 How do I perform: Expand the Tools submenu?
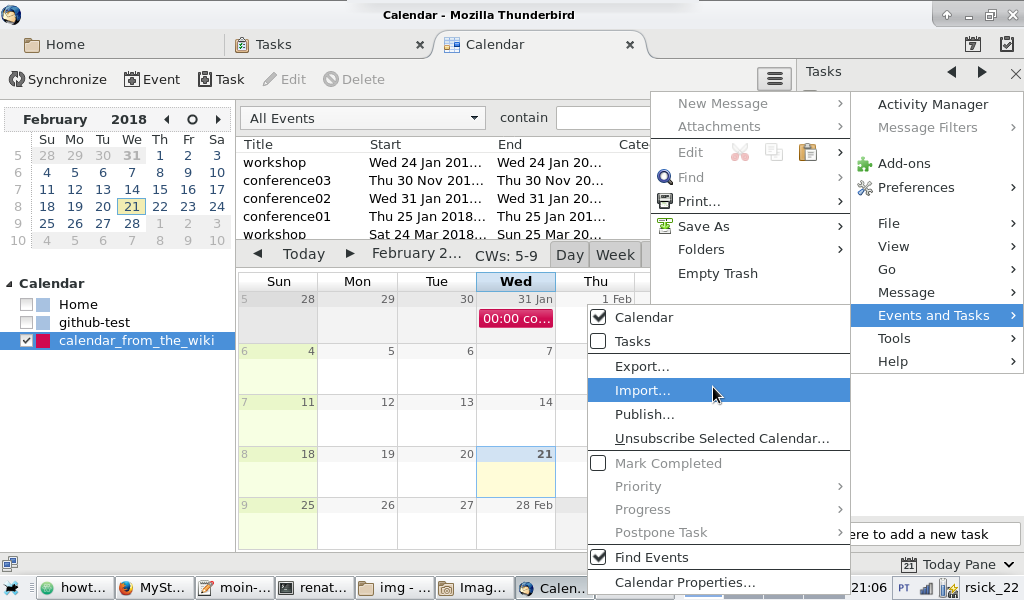pyautogui.click(x=936, y=338)
